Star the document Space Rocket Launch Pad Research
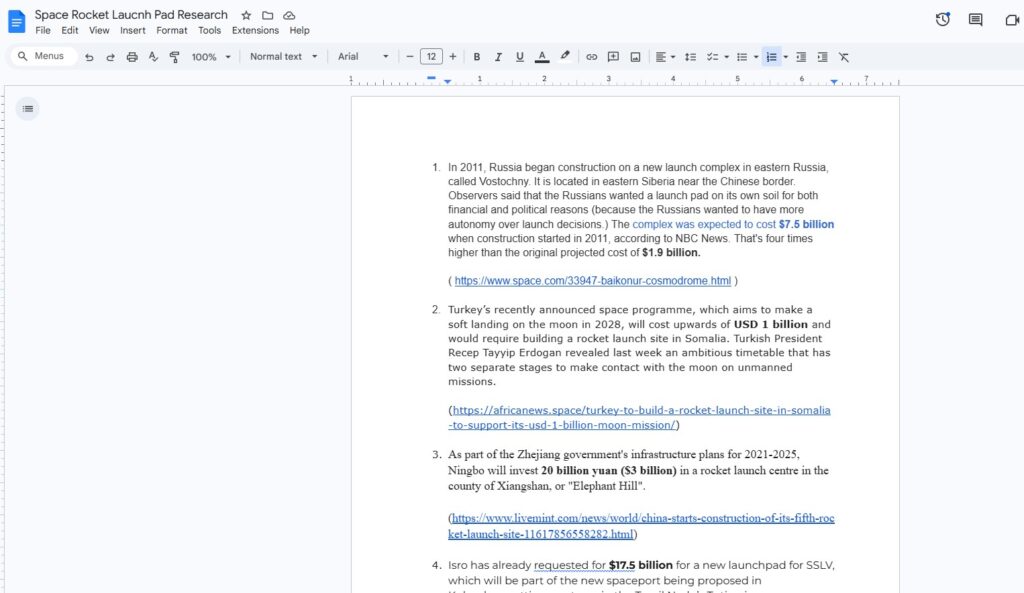 [x=246, y=15]
